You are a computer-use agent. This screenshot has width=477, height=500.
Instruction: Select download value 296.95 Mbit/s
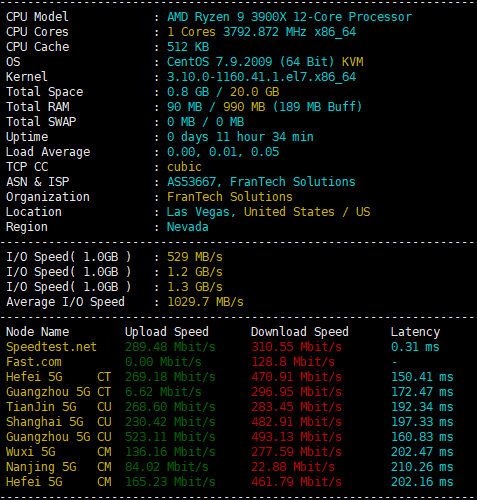tap(297, 392)
